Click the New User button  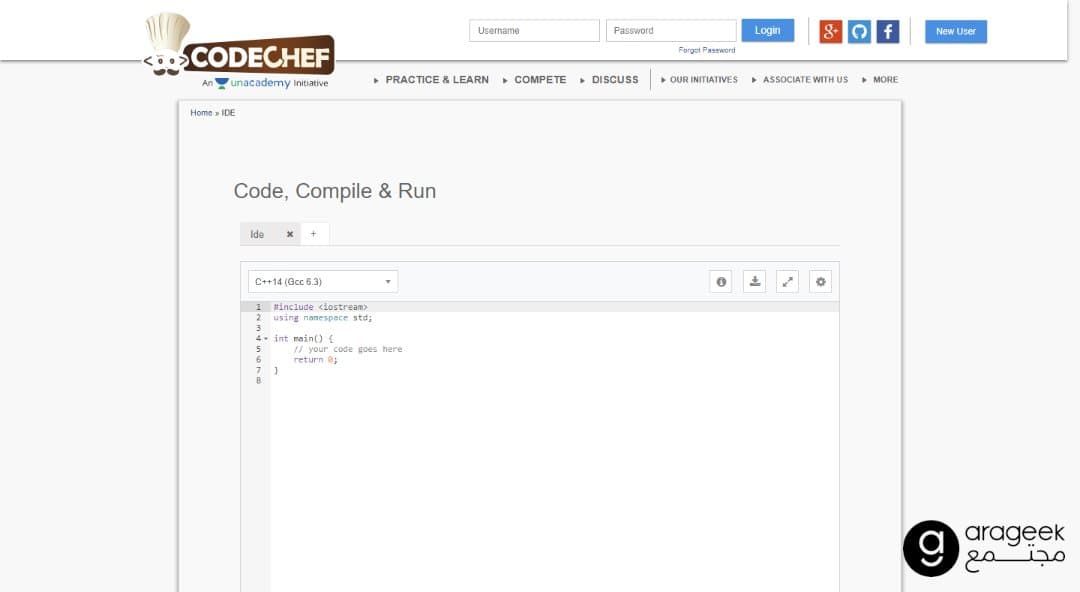coord(955,31)
